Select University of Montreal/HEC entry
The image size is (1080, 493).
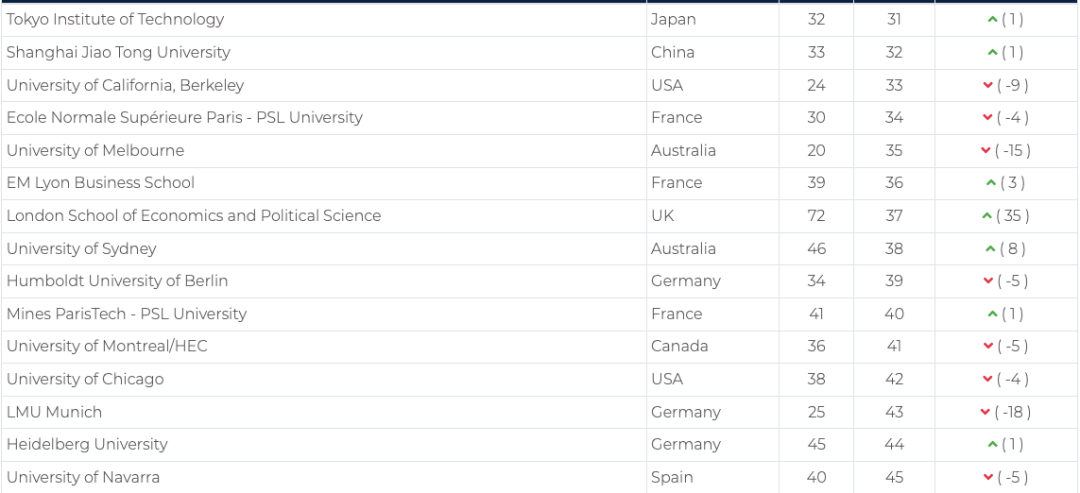107,347
